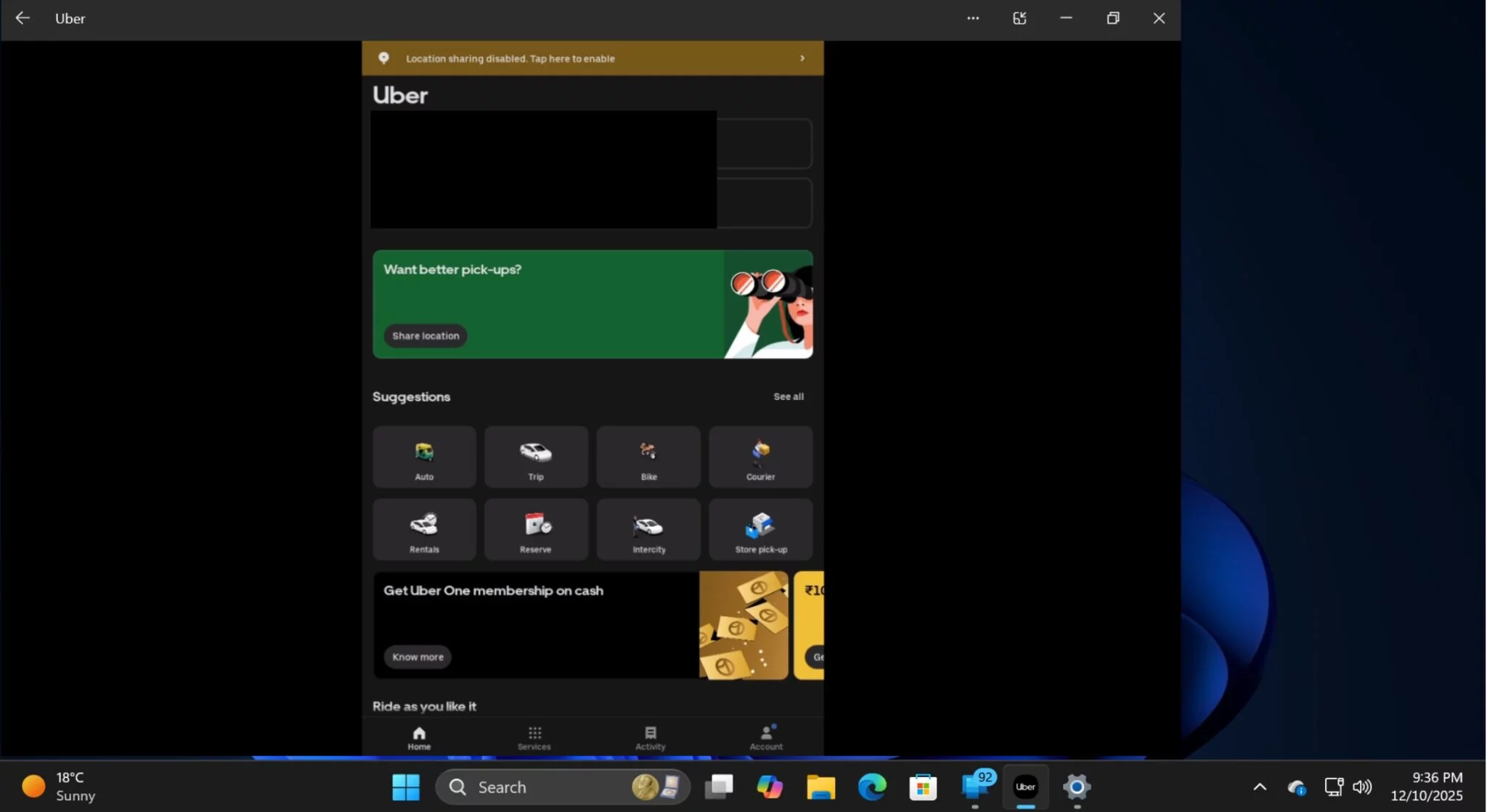
Task: Pick the Bike ride option
Action: point(648,456)
